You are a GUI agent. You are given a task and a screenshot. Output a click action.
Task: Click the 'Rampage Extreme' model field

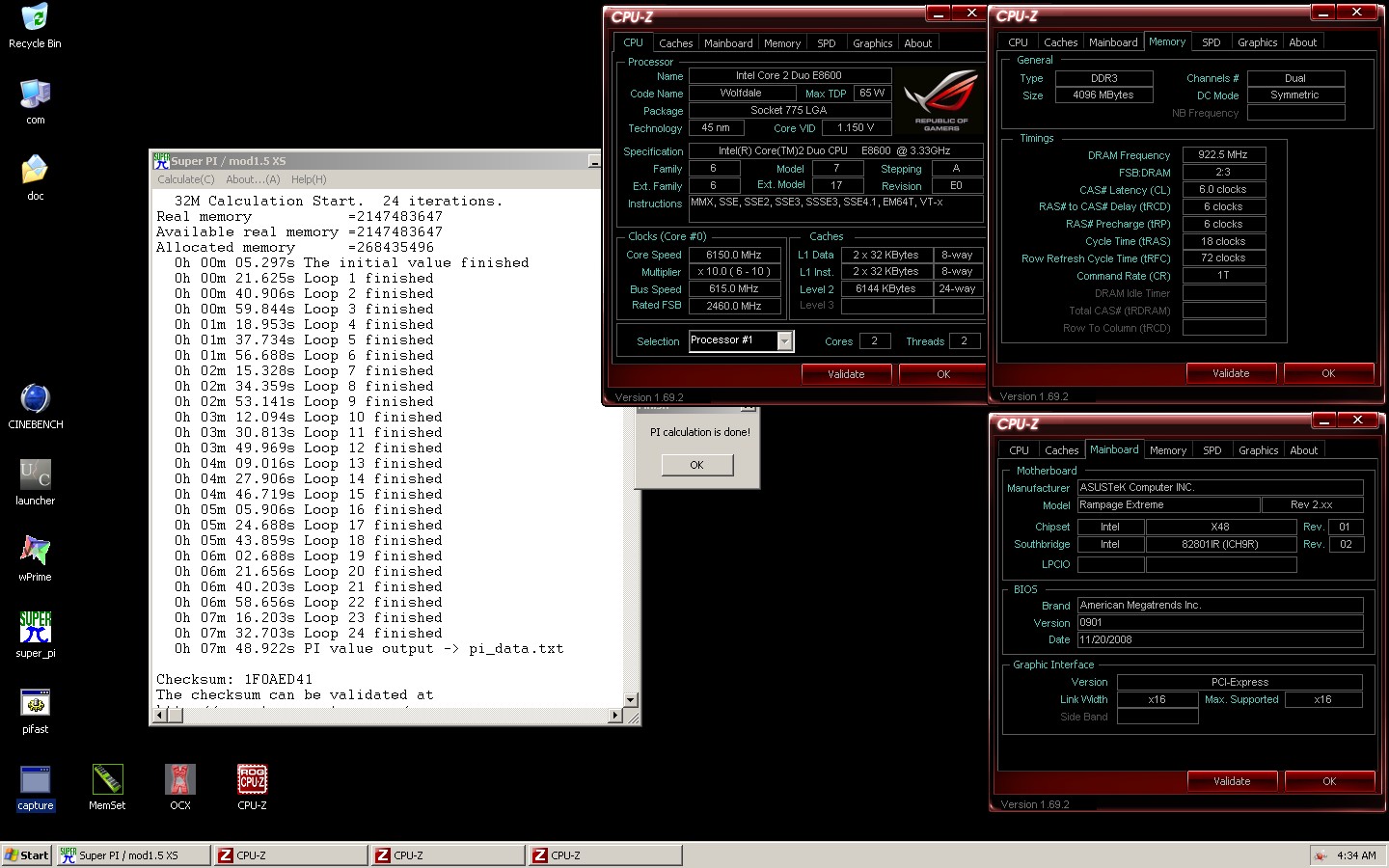click(1168, 504)
